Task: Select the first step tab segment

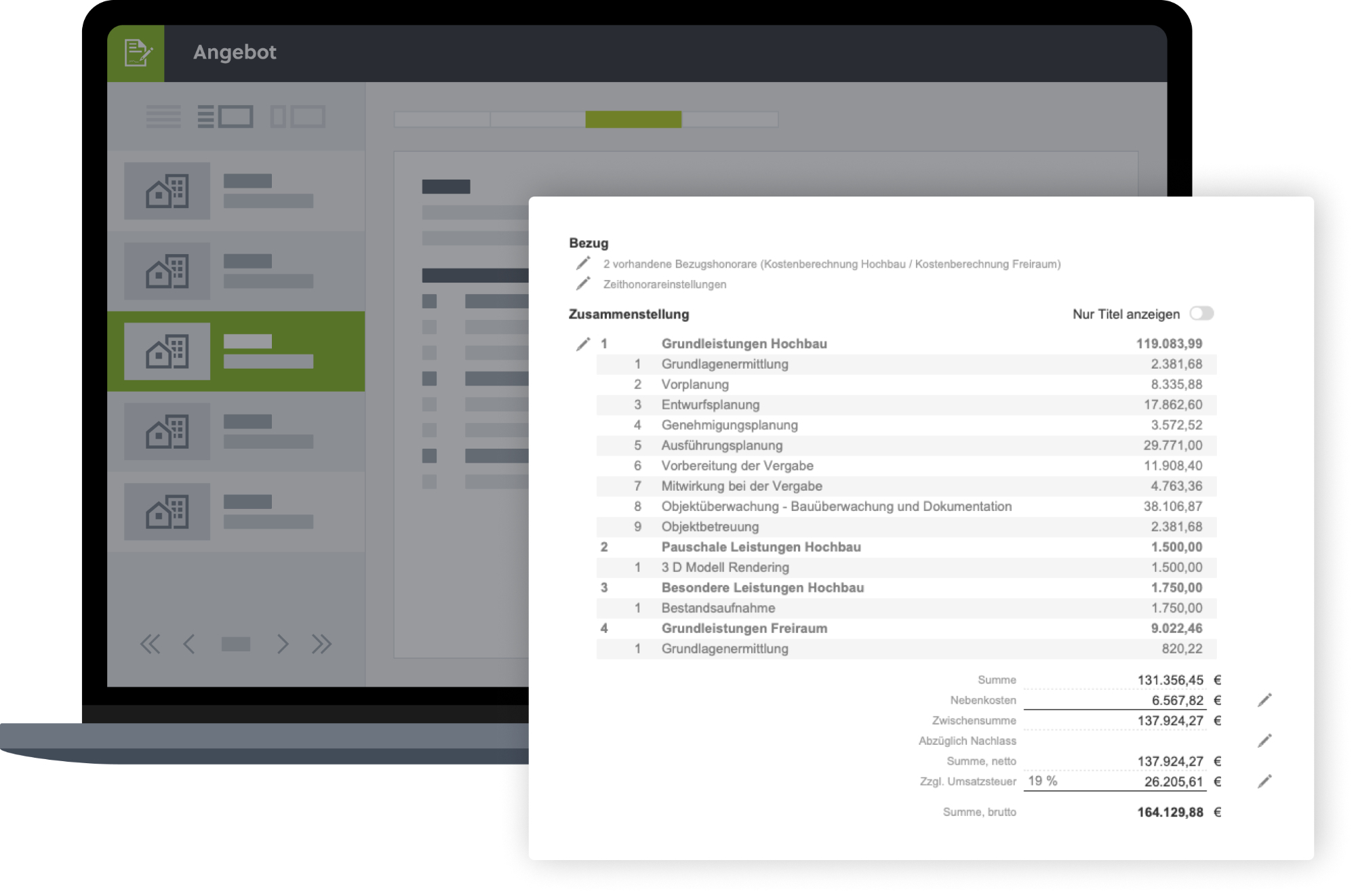Action: click(x=442, y=119)
